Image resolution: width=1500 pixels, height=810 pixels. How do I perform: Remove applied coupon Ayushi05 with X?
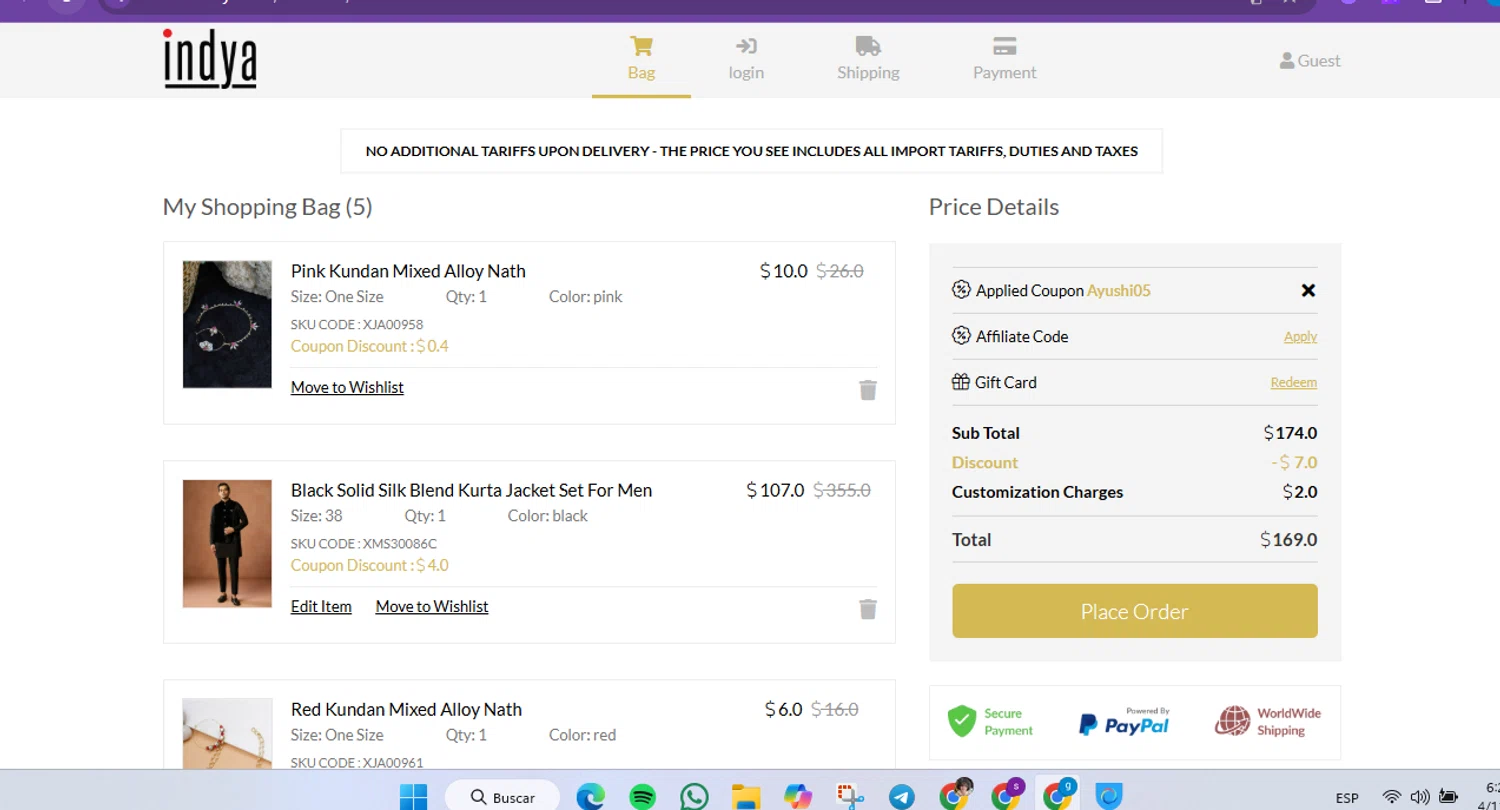coord(1308,291)
